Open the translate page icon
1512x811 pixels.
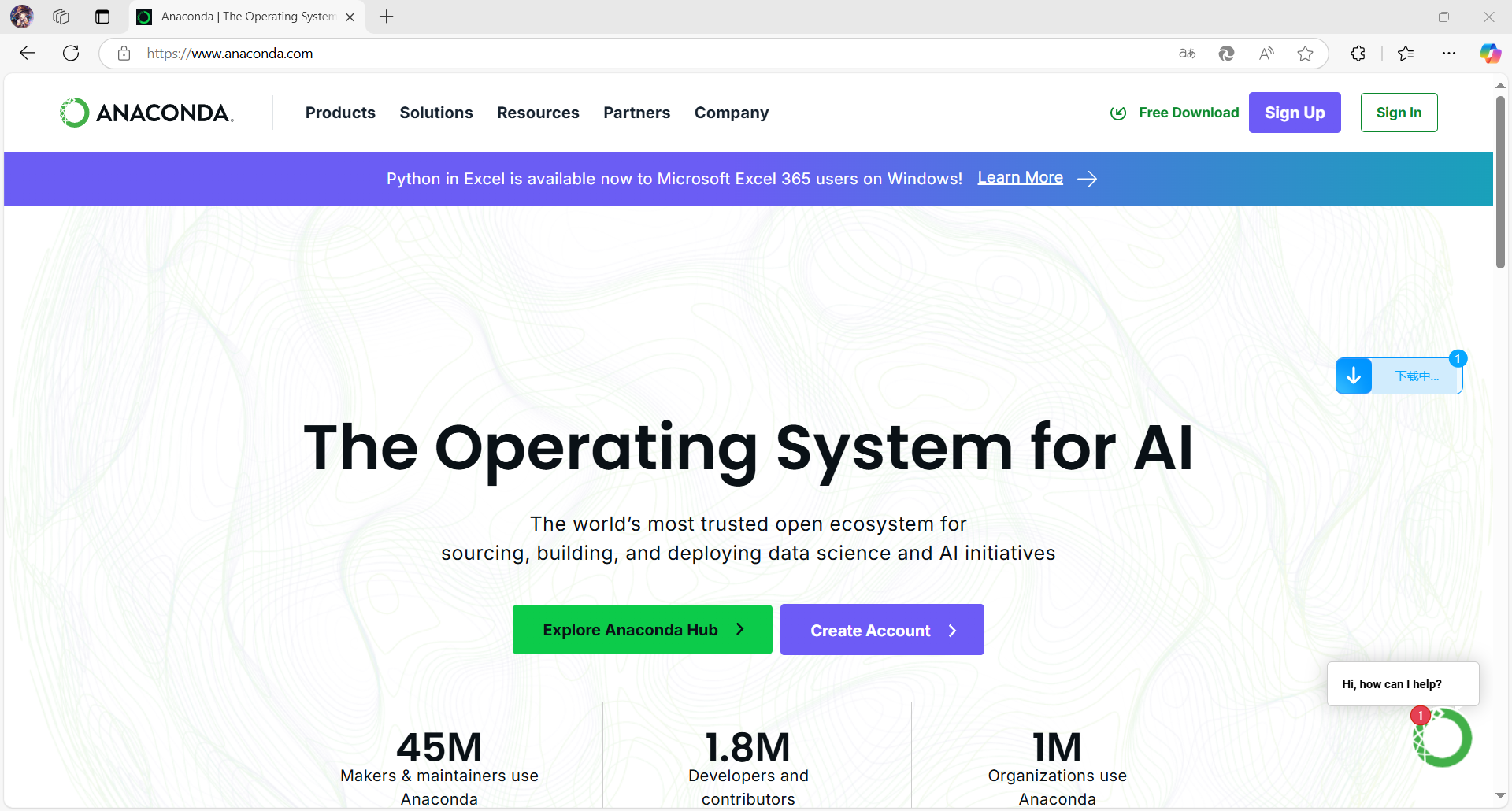coord(1187,54)
